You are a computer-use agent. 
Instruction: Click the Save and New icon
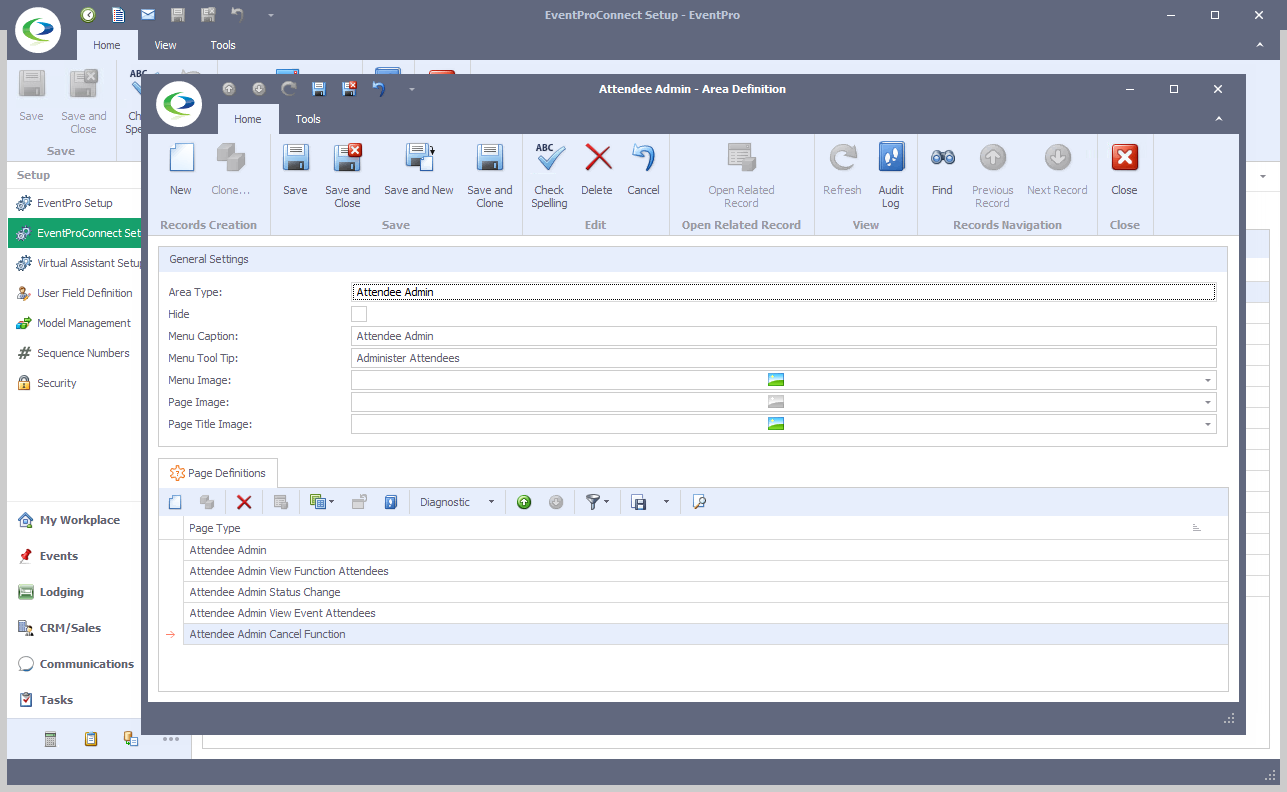pos(419,159)
